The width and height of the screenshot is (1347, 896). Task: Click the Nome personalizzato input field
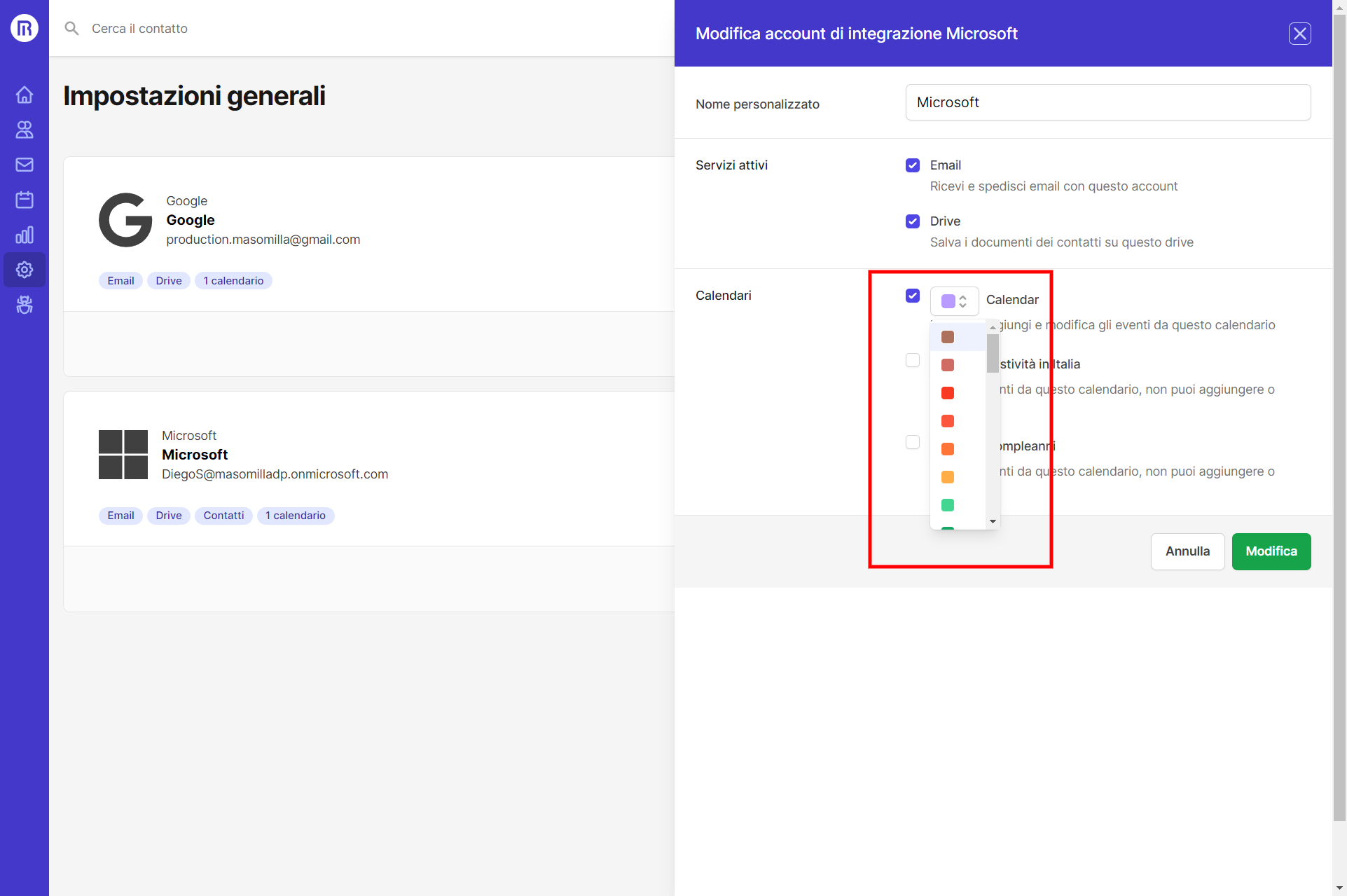(x=1107, y=102)
